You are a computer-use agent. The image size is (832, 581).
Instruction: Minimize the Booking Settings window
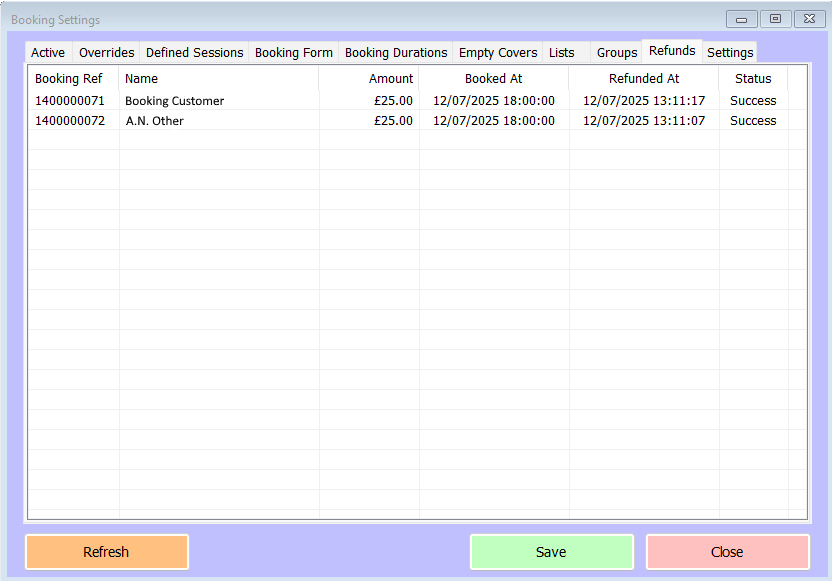click(x=741, y=19)
